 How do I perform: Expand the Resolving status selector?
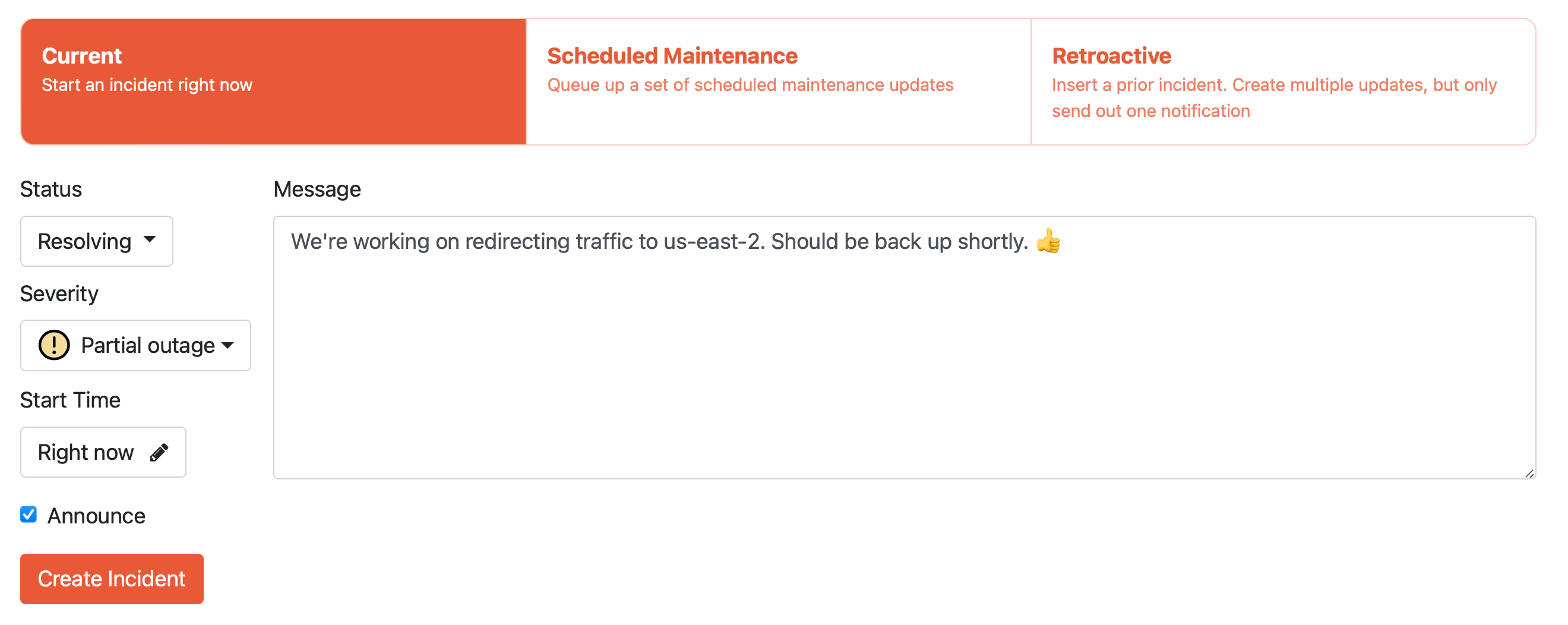coord(96,241)
